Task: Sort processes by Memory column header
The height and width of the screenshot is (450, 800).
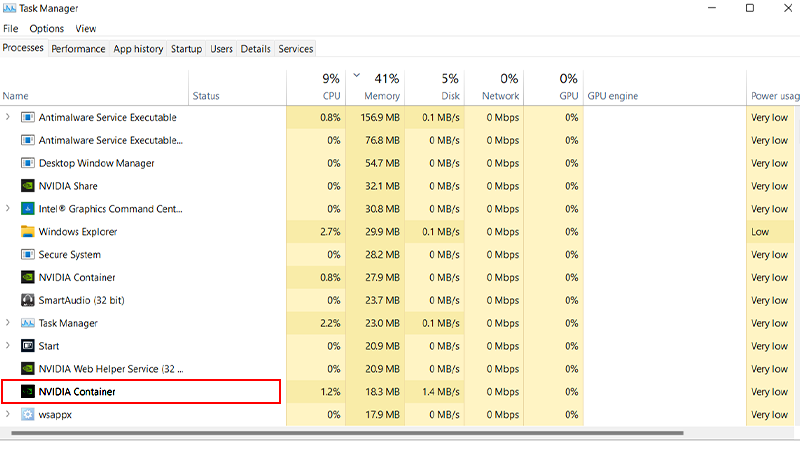Action: coord(375,88)
